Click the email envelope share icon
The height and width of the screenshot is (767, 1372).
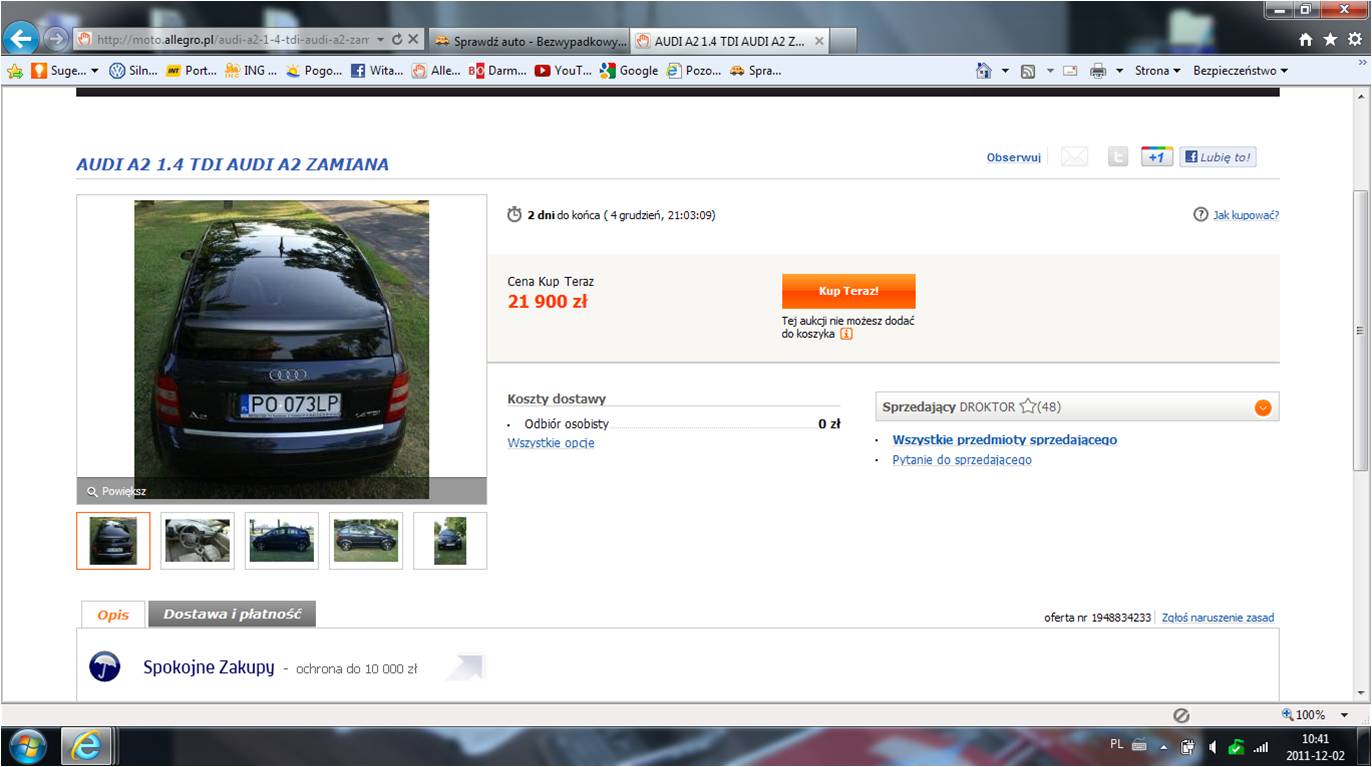point(1074,157)
